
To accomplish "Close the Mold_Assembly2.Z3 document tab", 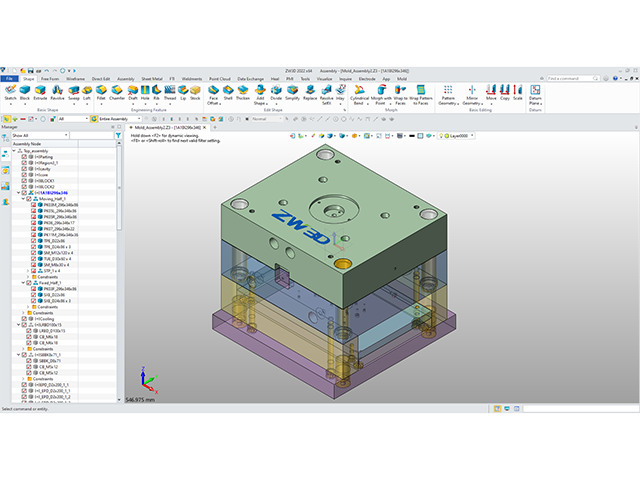I will (x=205, y=127).
